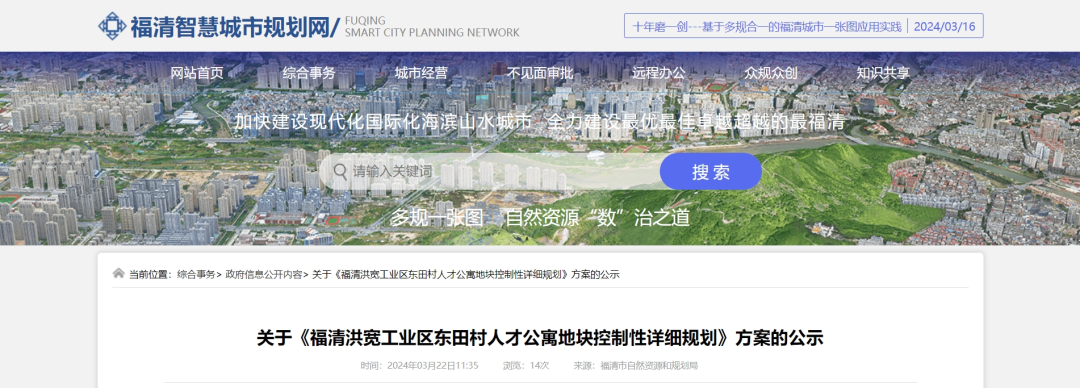Select the 众规众创 navigation item

tap(771, 73)
